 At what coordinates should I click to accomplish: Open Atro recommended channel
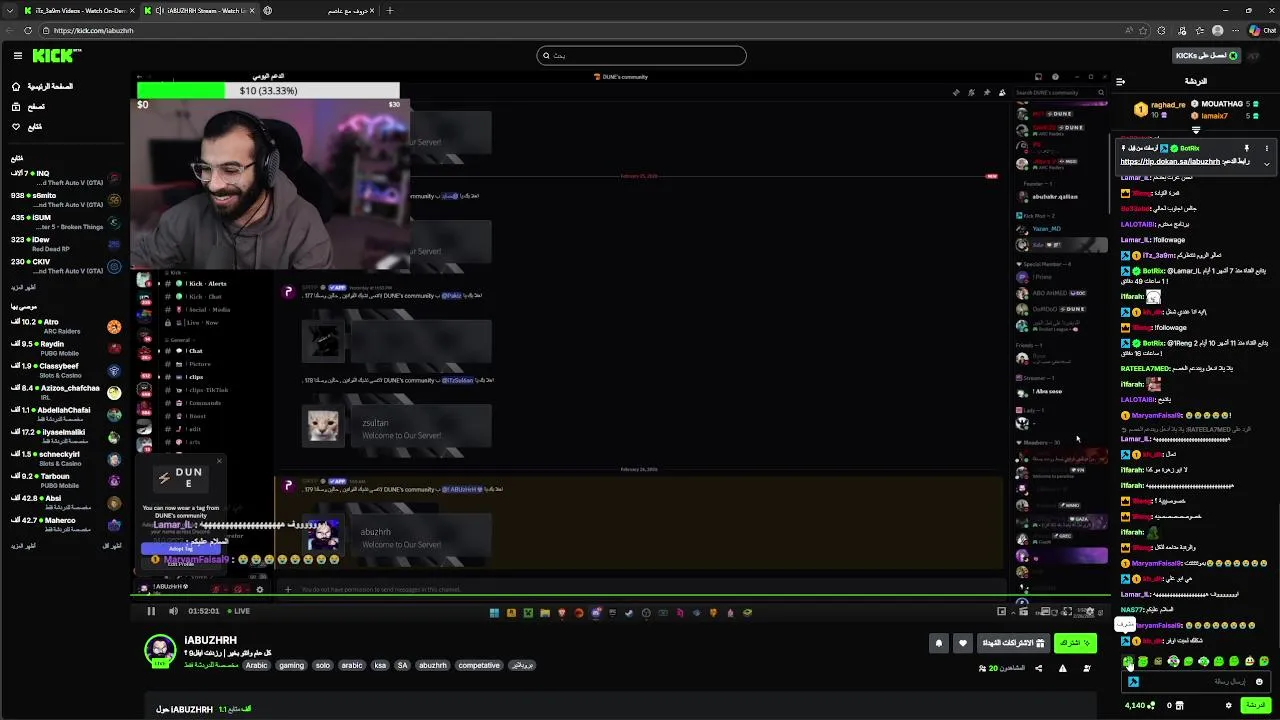pyautogui.click(x=64, y=326)
